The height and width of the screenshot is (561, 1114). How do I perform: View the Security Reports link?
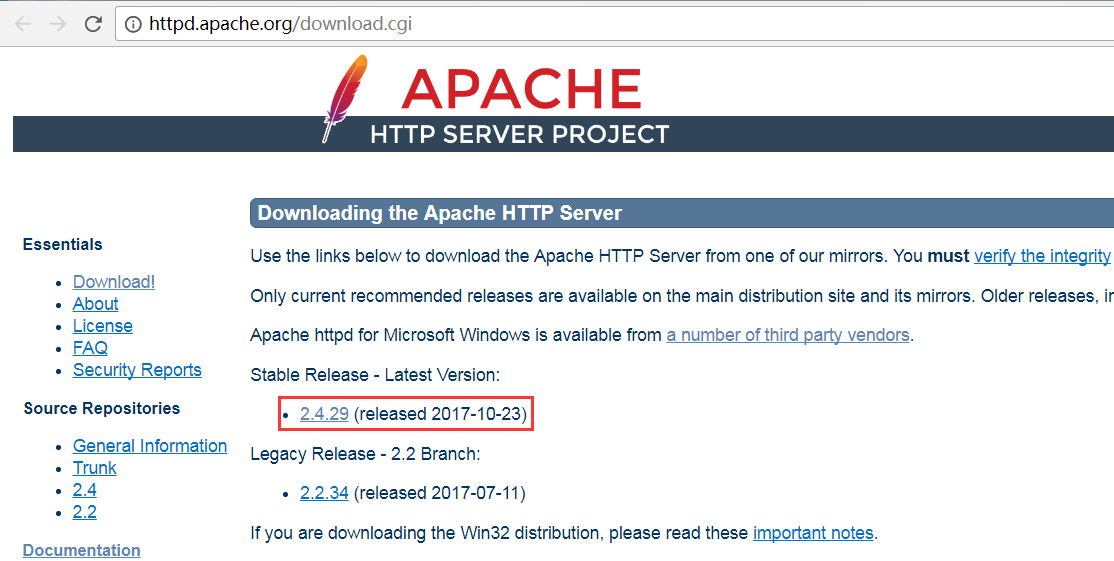[137, 370]
